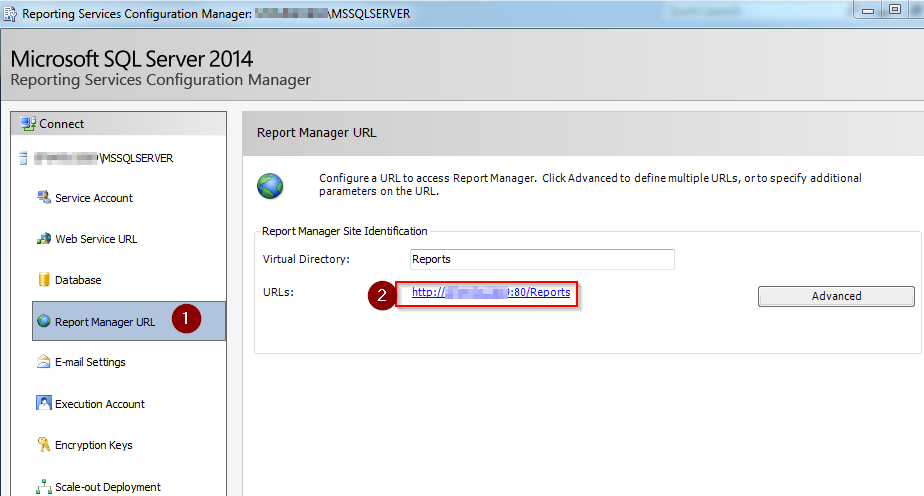Click the Database cylinder icon

(44, 279)
